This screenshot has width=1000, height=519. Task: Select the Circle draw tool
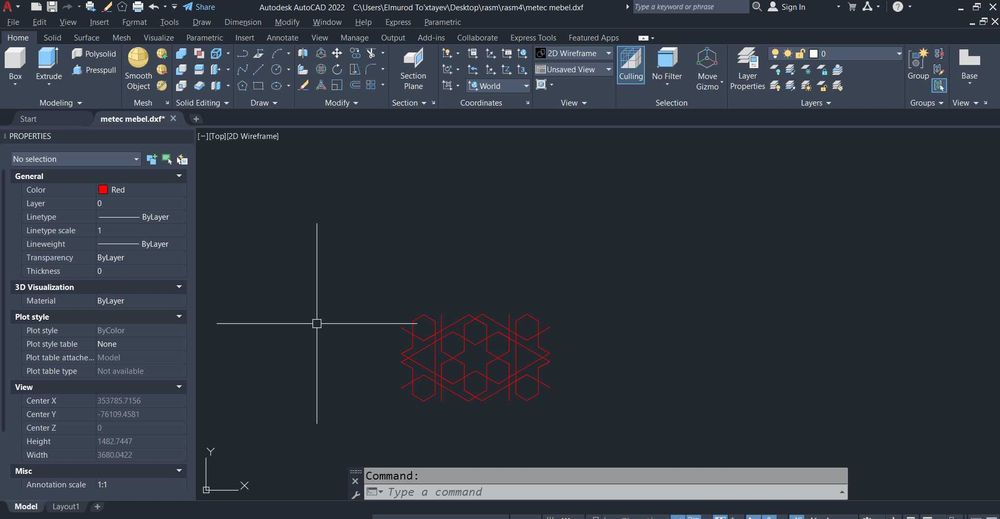click(276, 69)
